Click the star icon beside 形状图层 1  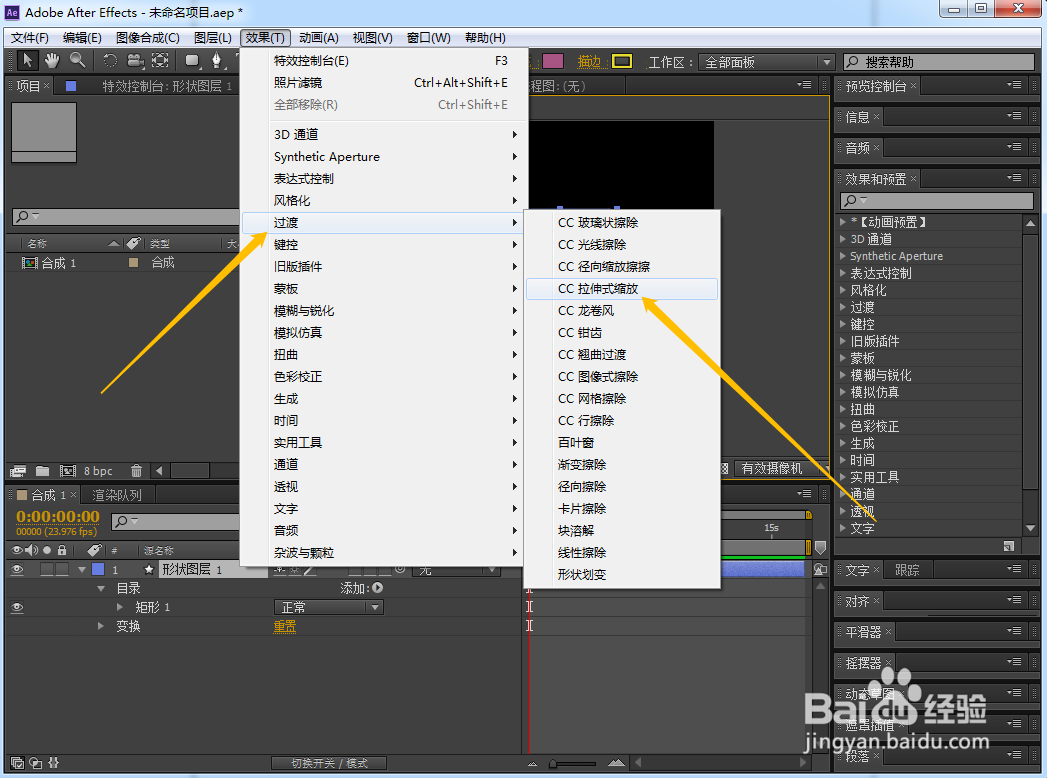(149, 570)
